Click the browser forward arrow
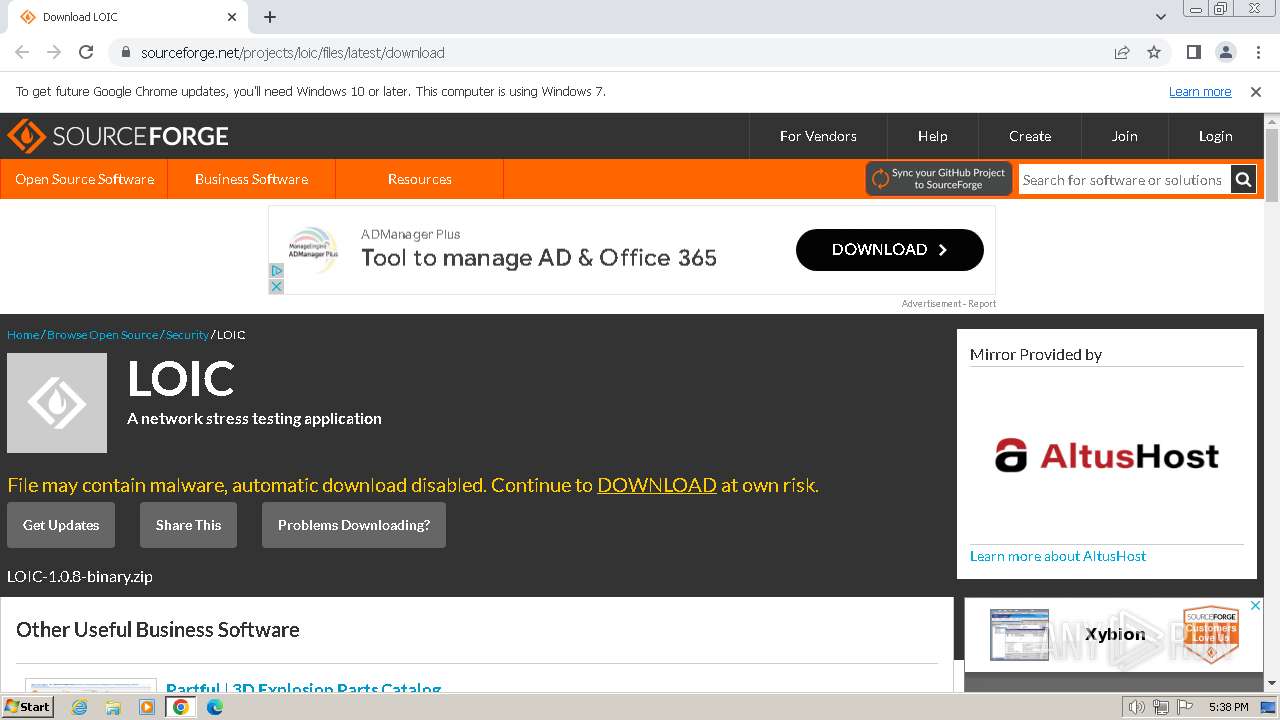Screen dimensions: 1280x720 54,52
